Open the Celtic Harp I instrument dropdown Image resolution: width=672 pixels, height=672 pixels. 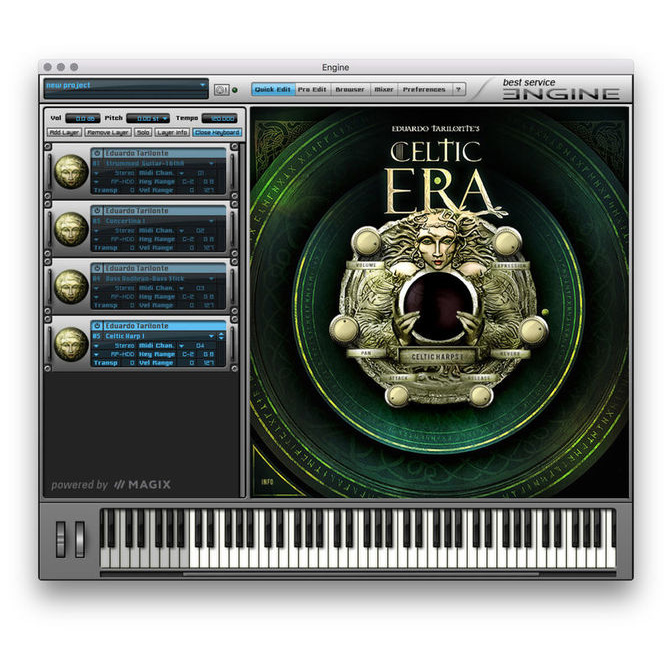[211, 336]
